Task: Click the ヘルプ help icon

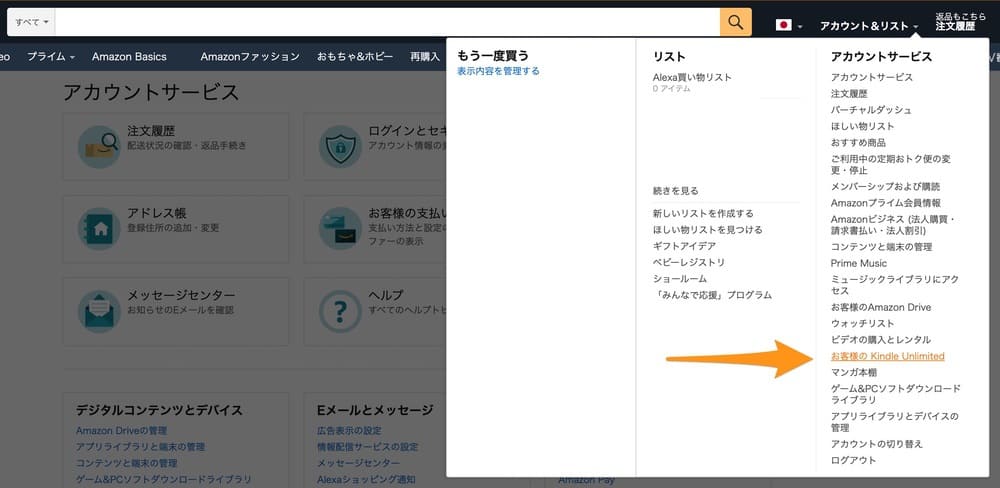Action: click(x=340, y=310)
